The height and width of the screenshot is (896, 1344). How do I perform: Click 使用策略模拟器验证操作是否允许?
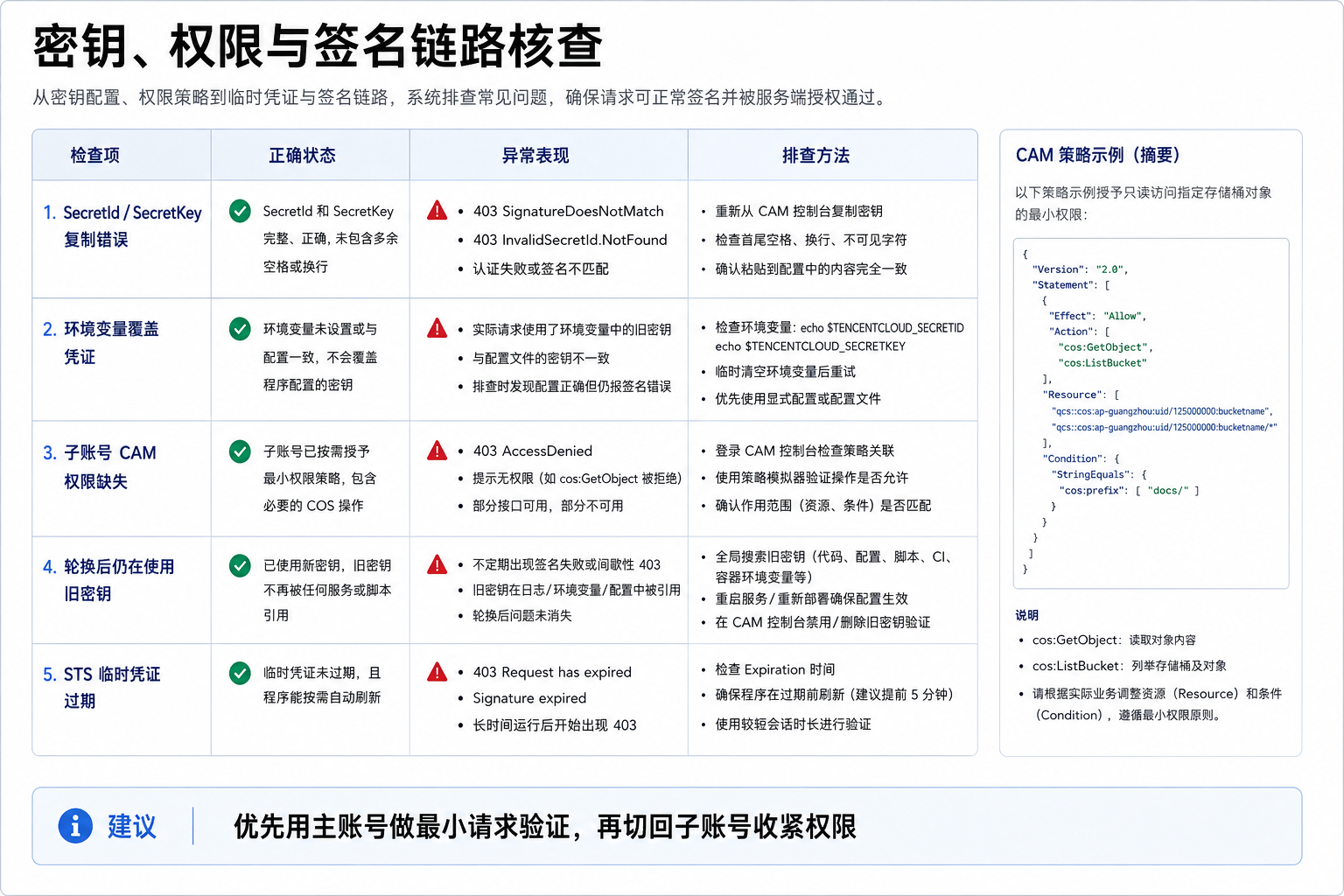tap(812, 478)
